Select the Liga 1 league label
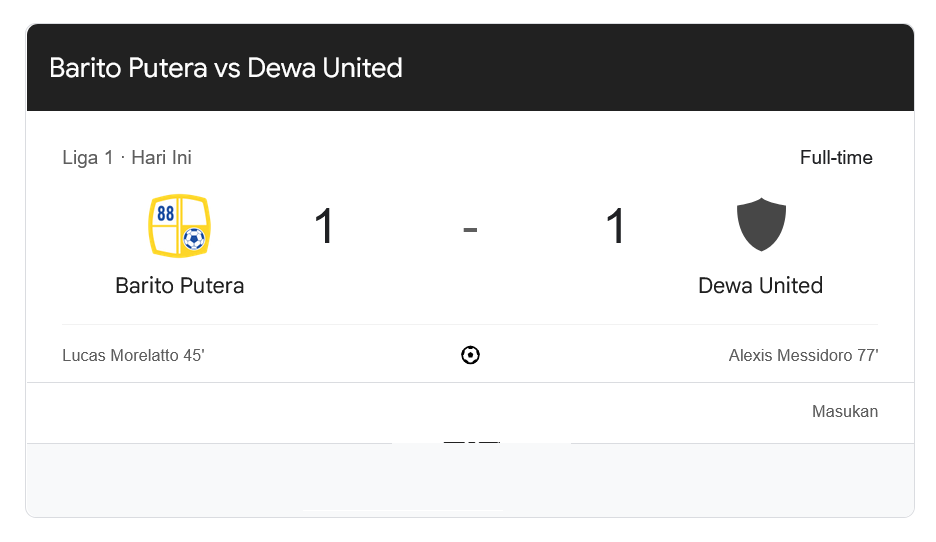Viewport: 936px width, 542px height. click(x=88, y=158)
